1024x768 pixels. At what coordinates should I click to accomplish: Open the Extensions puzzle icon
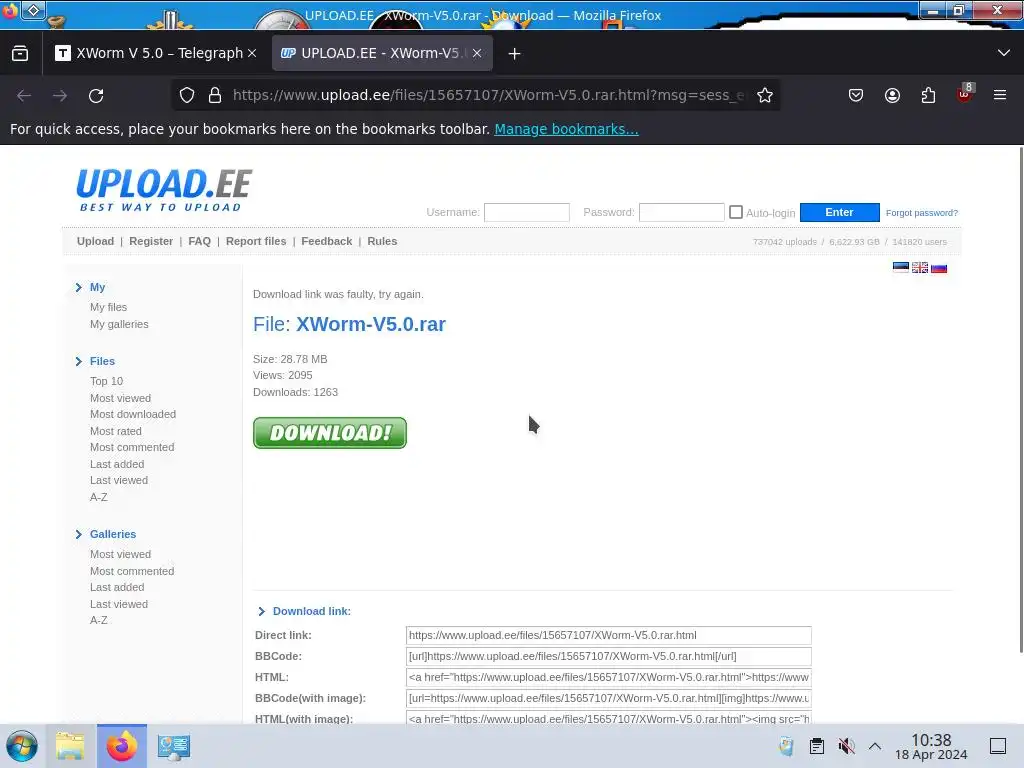point(928,95)
